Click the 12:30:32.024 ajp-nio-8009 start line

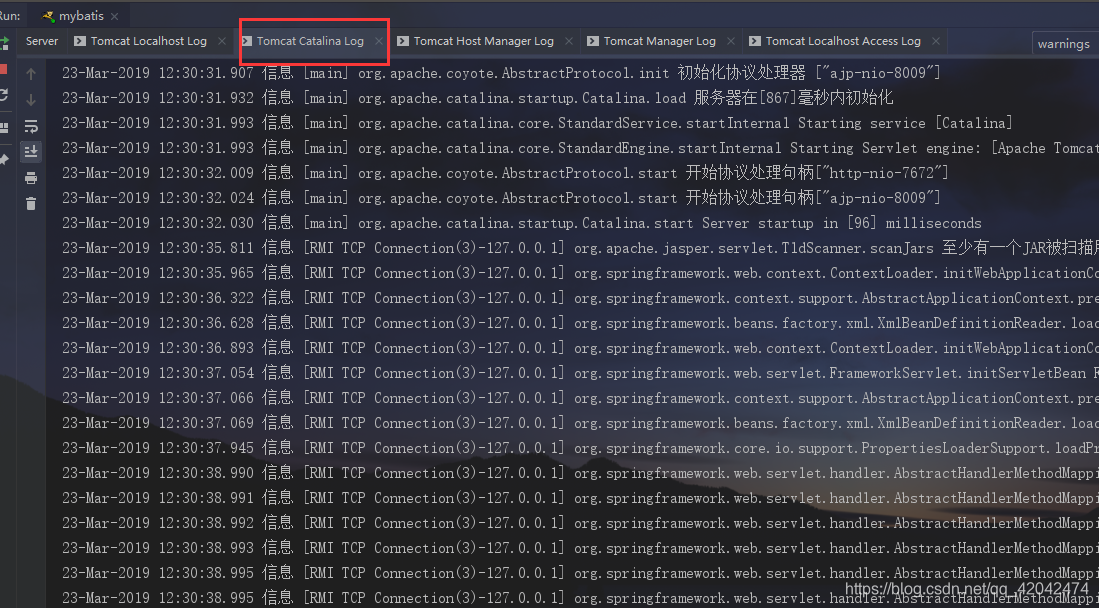click(x=501, y=198)
